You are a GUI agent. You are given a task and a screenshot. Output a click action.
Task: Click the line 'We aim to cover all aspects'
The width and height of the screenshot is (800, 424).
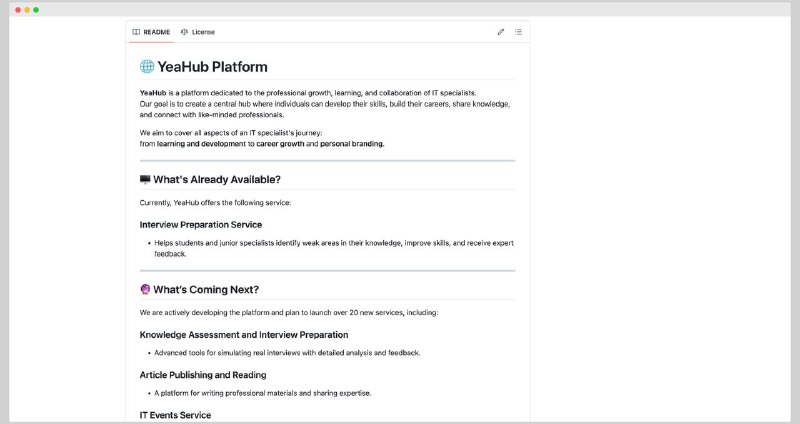coord(231,133)
